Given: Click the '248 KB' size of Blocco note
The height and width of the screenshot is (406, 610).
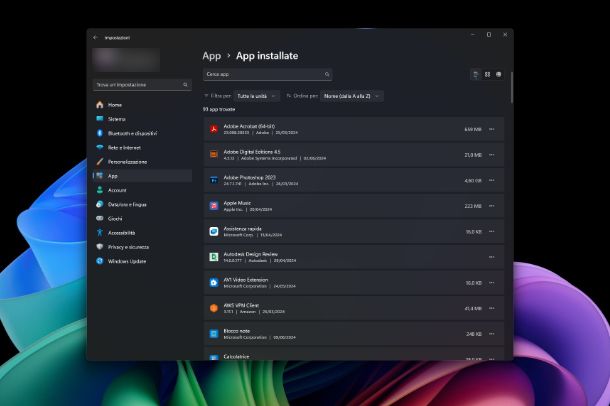Looking at the screenshot, I should 474,334.
